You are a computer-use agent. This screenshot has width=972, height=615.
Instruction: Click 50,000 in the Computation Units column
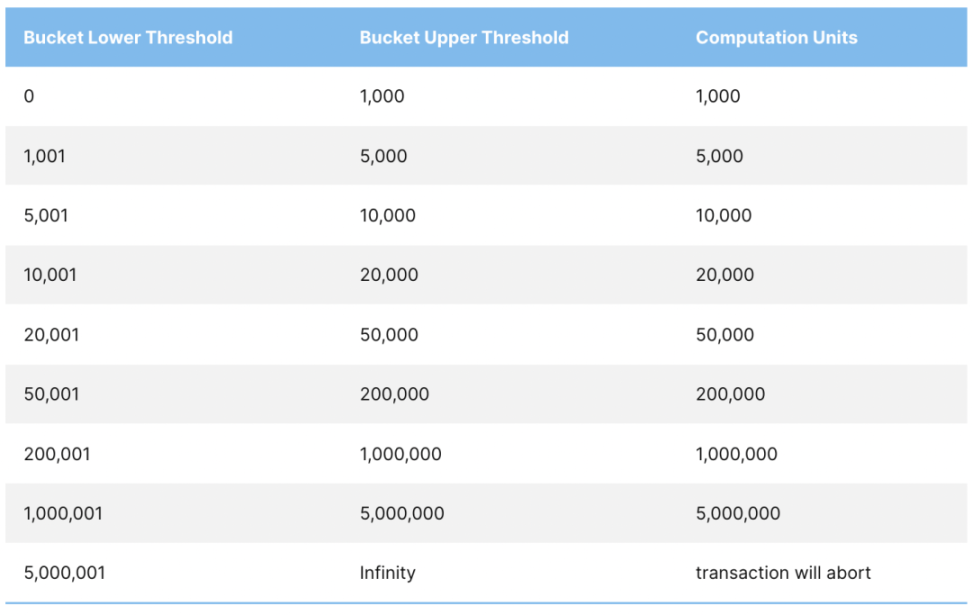coord(725,335)
